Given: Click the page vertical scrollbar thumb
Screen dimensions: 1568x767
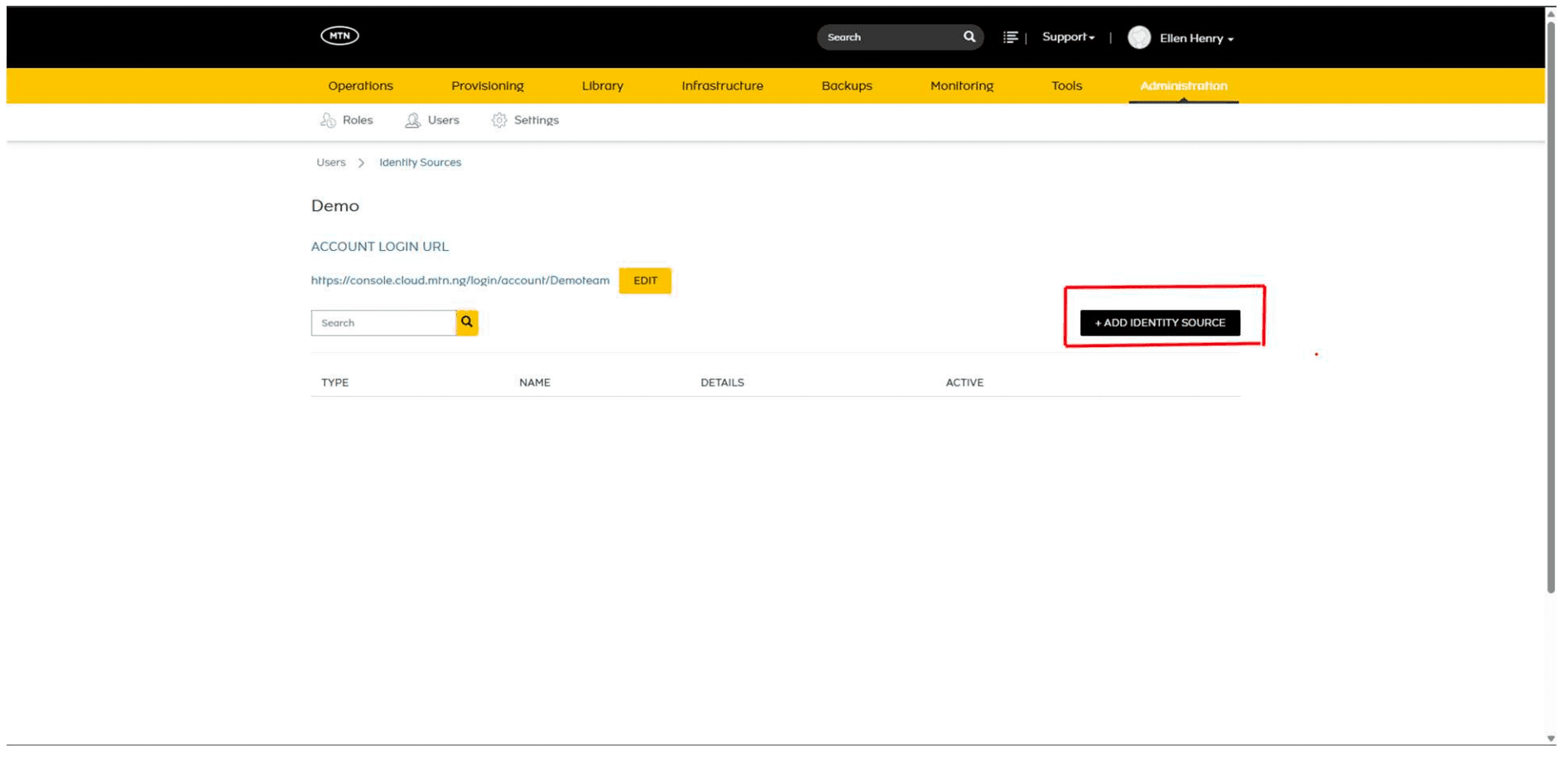Looking at the screenshot, I should tap(1551, 306).
